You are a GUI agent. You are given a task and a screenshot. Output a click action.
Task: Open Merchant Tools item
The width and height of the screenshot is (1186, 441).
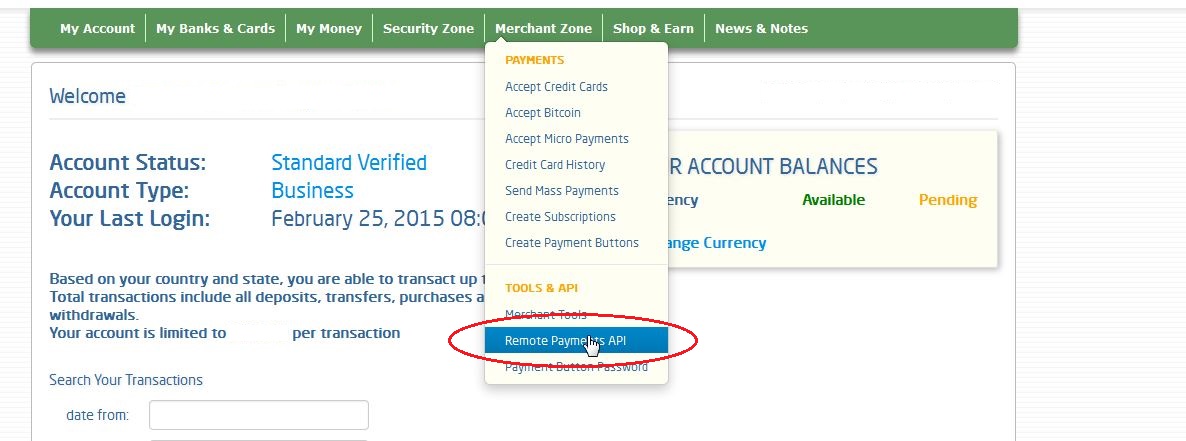click(x=545, y=315)
